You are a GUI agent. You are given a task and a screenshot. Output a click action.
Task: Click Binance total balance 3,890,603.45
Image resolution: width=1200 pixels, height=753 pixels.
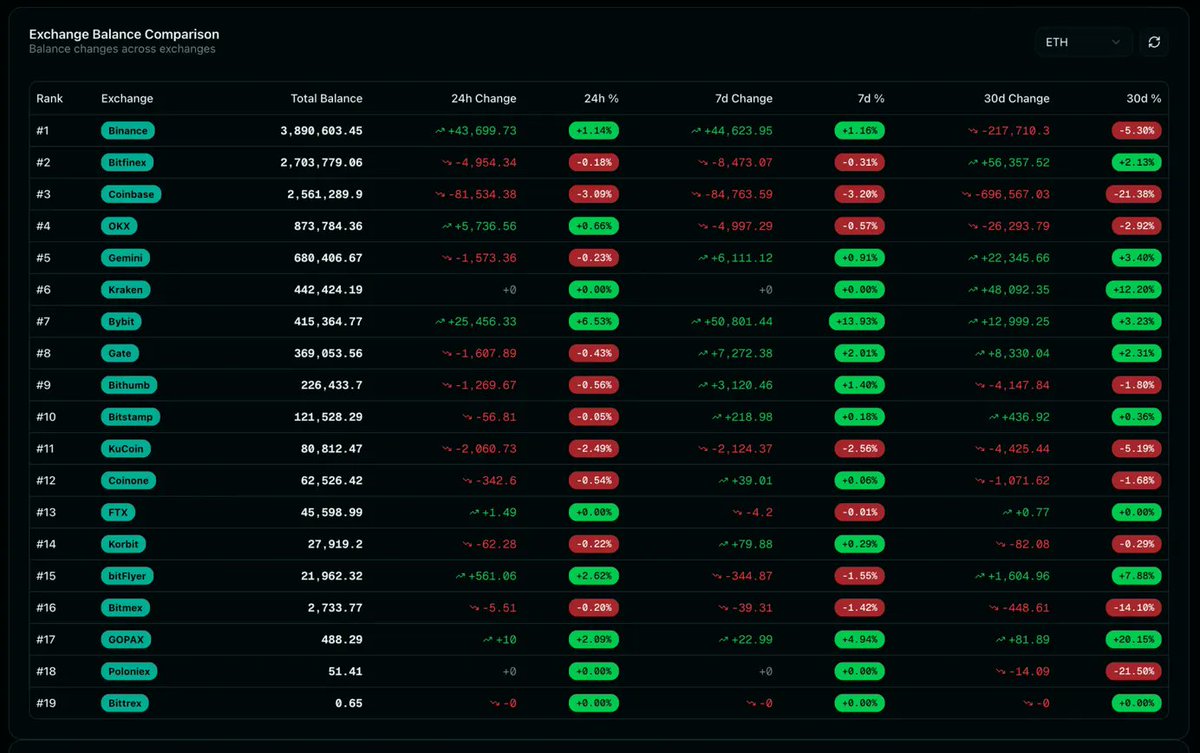(x=321, y=131)
